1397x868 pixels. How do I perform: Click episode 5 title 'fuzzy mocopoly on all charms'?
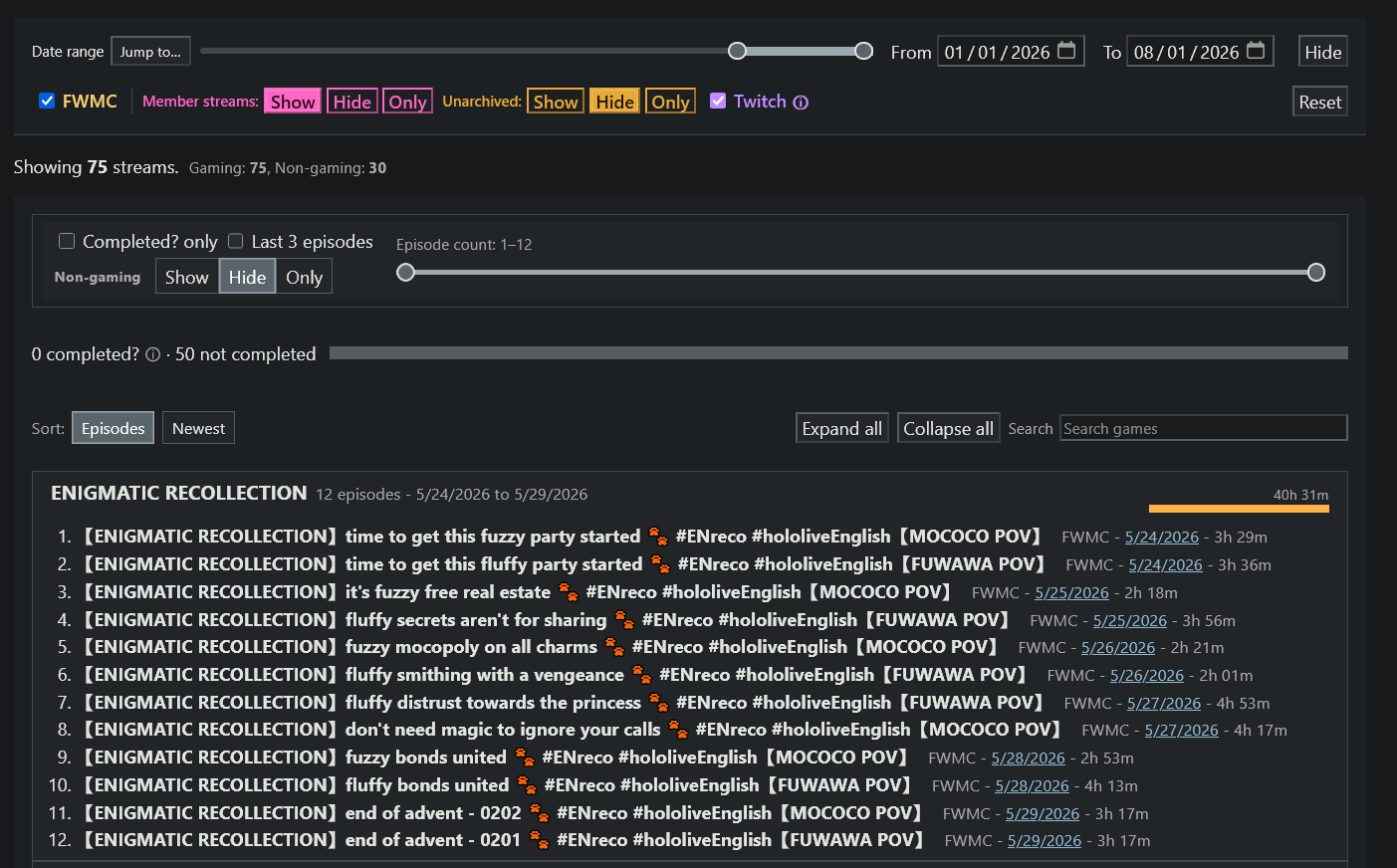coord(541,647)
